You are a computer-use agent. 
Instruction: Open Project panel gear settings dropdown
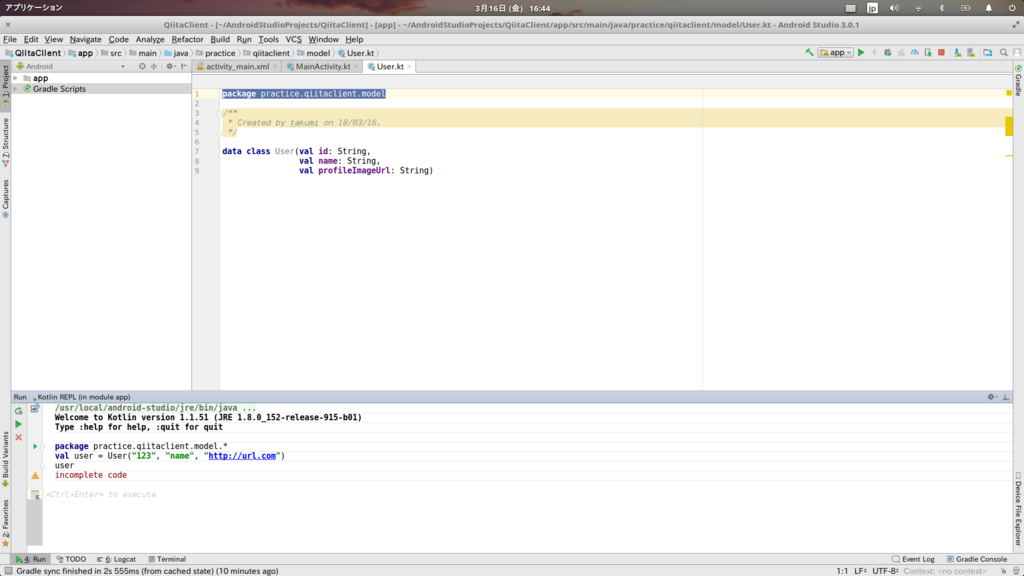click(x=170, y=66)
